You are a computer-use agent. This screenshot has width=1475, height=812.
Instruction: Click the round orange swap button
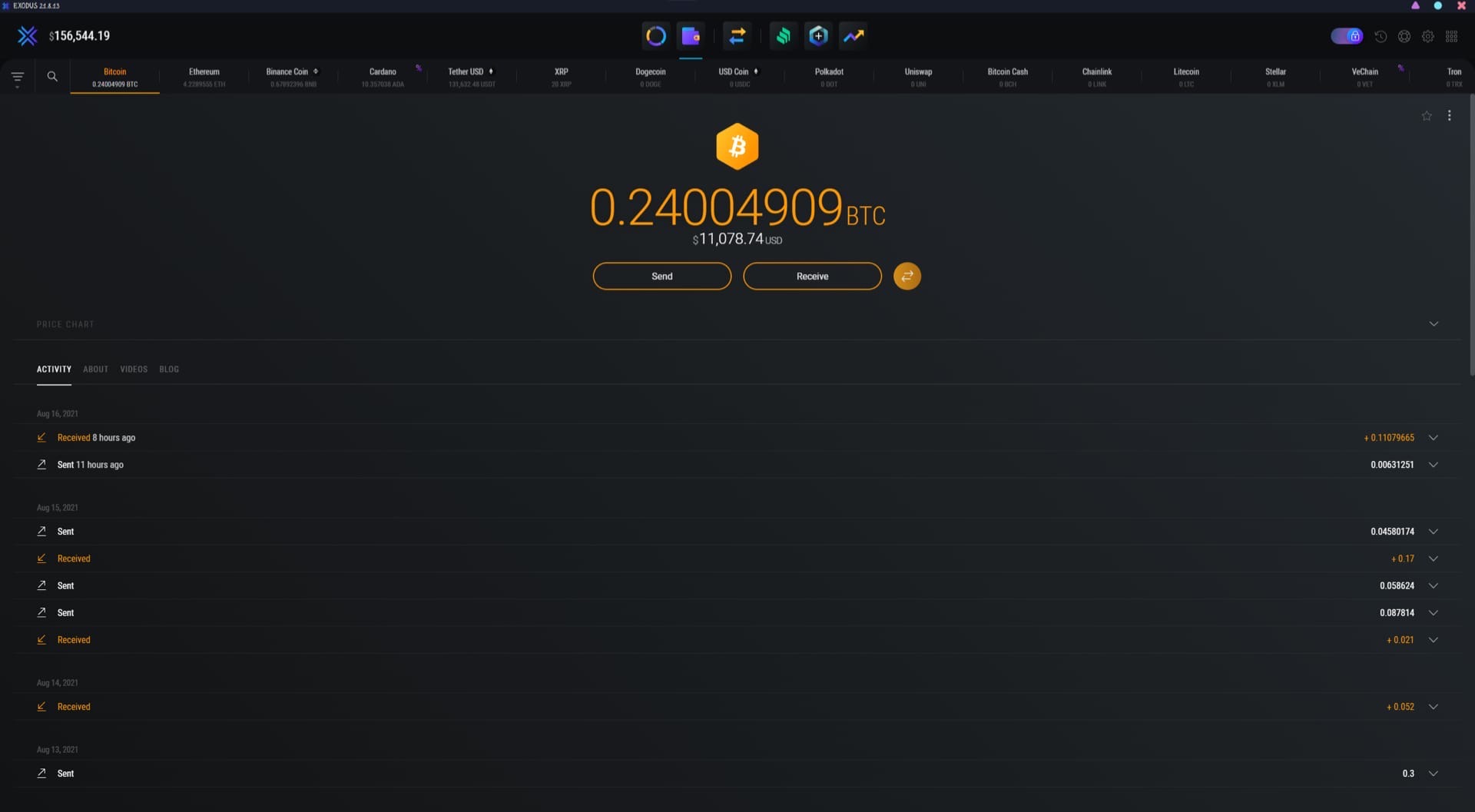click(x=907, y=276)
